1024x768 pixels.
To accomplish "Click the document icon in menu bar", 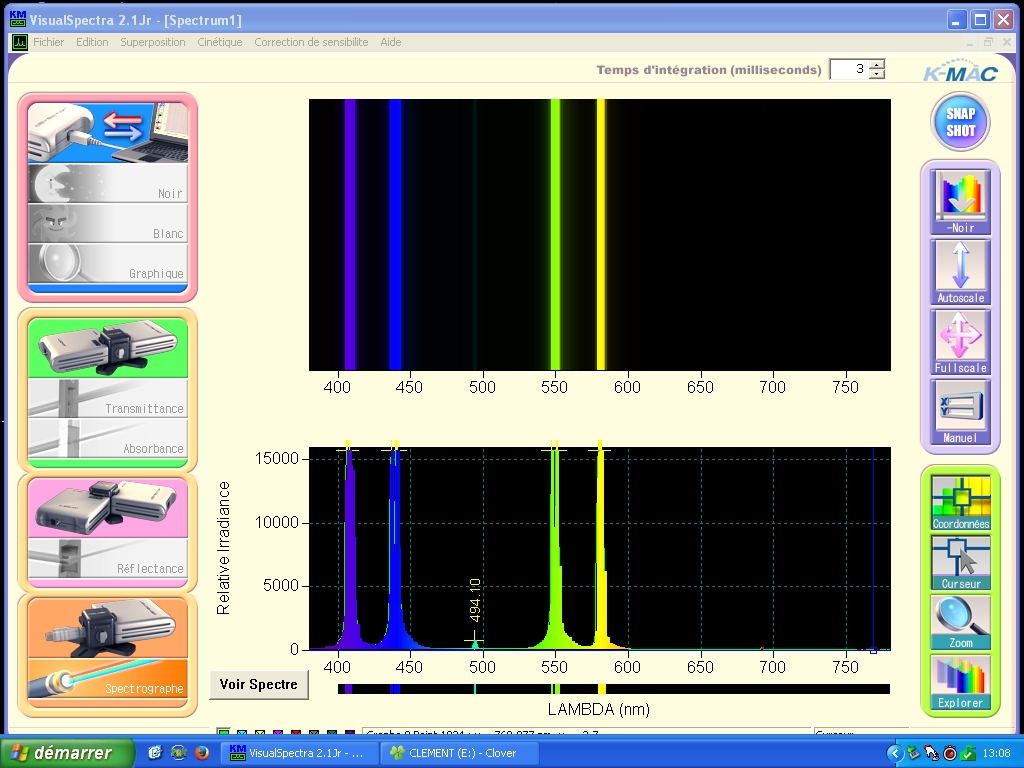I will tap(20, 42).
